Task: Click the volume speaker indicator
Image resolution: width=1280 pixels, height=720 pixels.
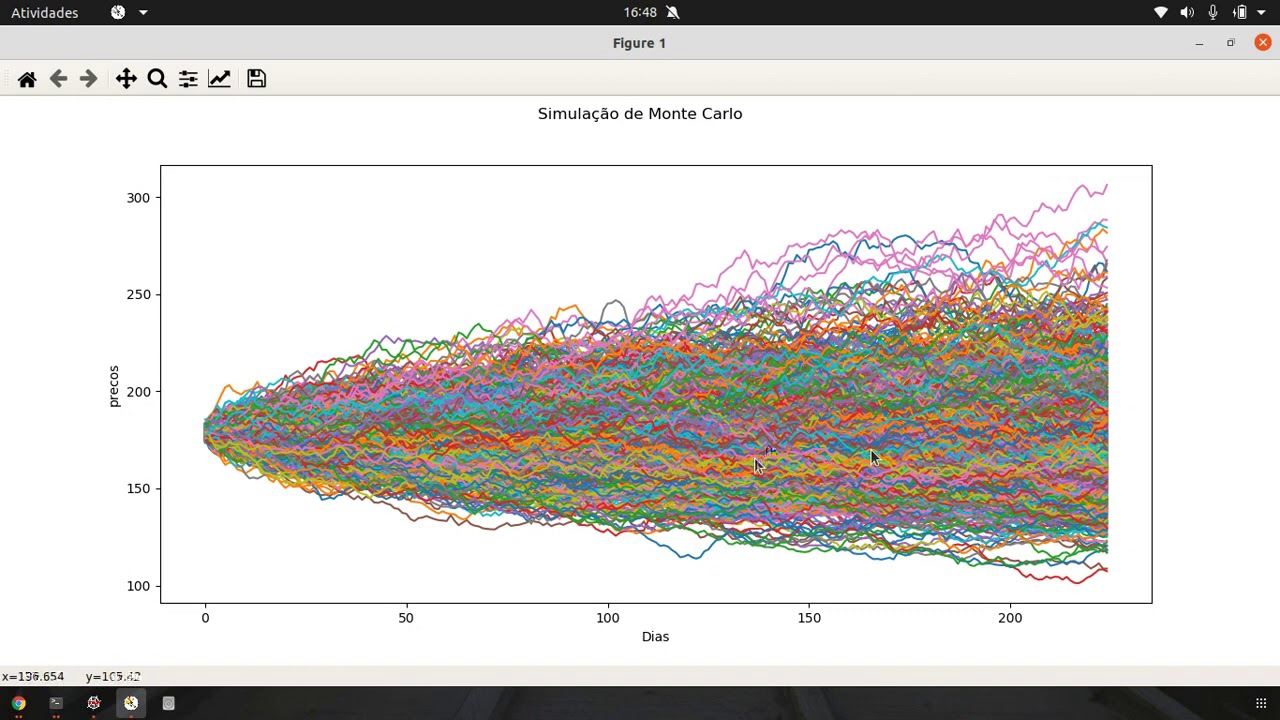Action: tap(1187, 12)
